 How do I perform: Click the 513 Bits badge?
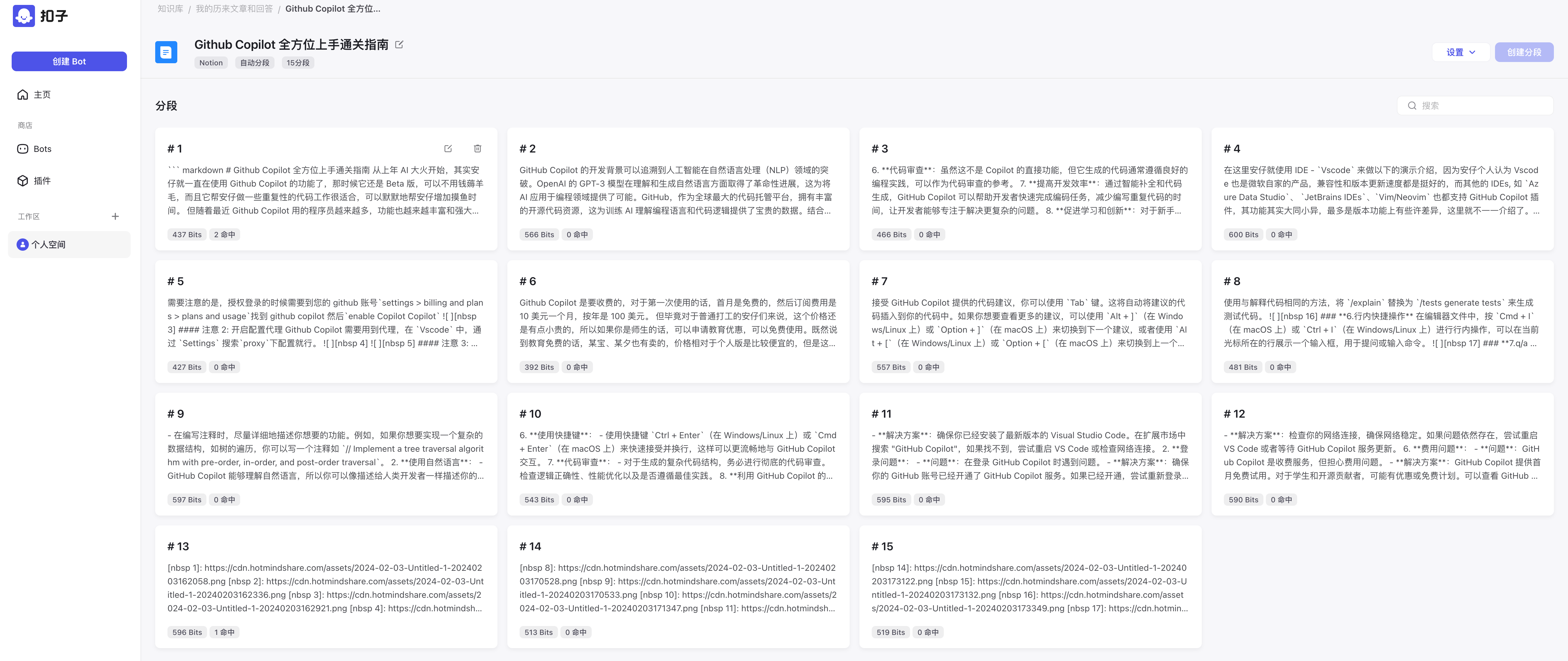(539, 632)
